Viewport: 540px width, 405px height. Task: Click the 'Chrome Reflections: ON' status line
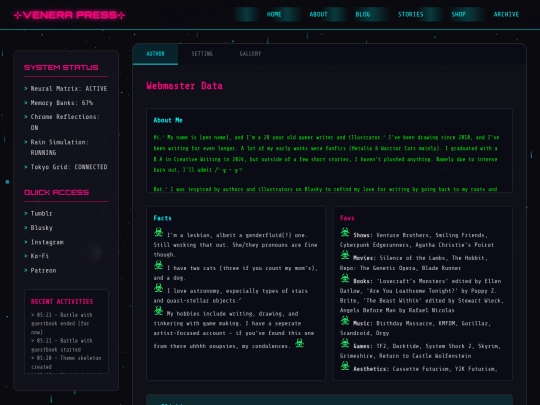(x=66, y=122)
